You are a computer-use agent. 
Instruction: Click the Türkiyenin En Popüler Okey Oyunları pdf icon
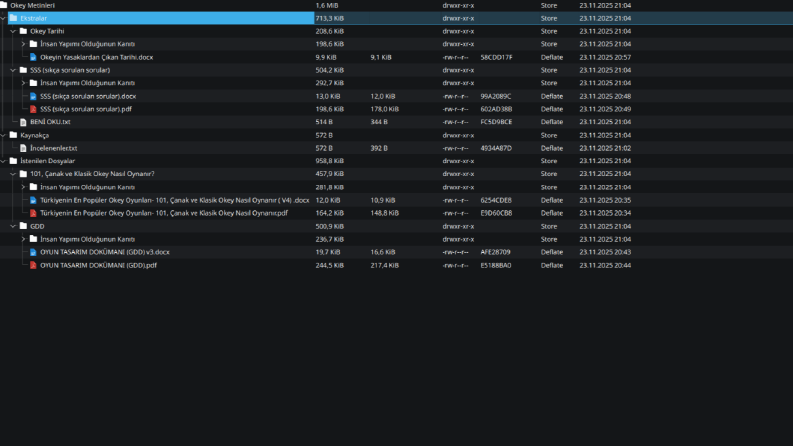tap(33, 213)
